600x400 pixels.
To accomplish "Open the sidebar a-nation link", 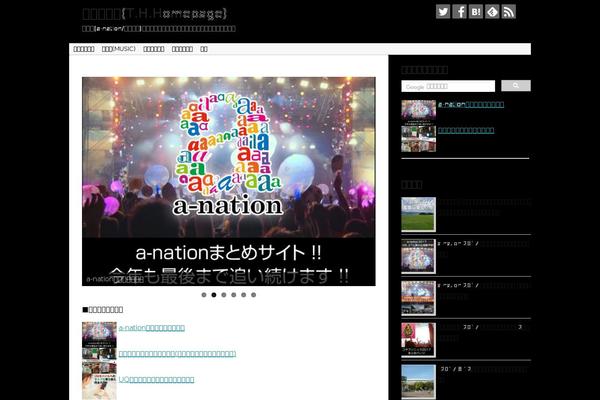I will pos(471,104).
